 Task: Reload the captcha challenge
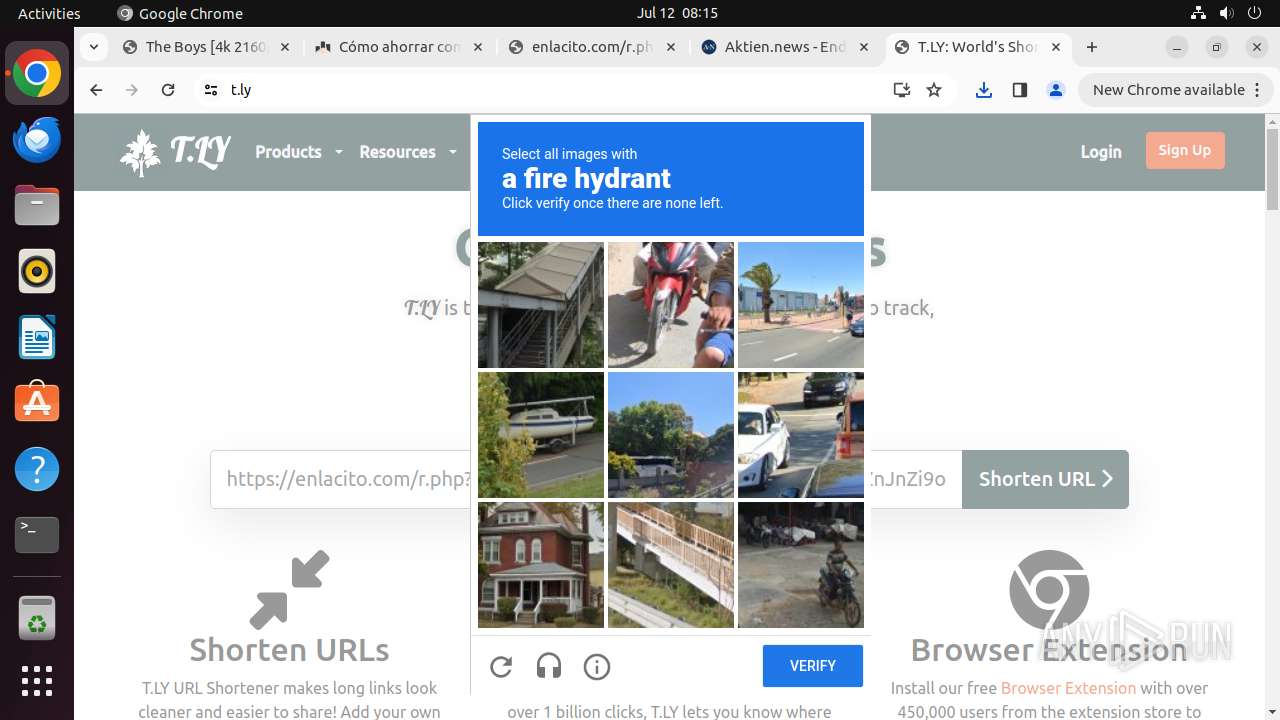501,666
